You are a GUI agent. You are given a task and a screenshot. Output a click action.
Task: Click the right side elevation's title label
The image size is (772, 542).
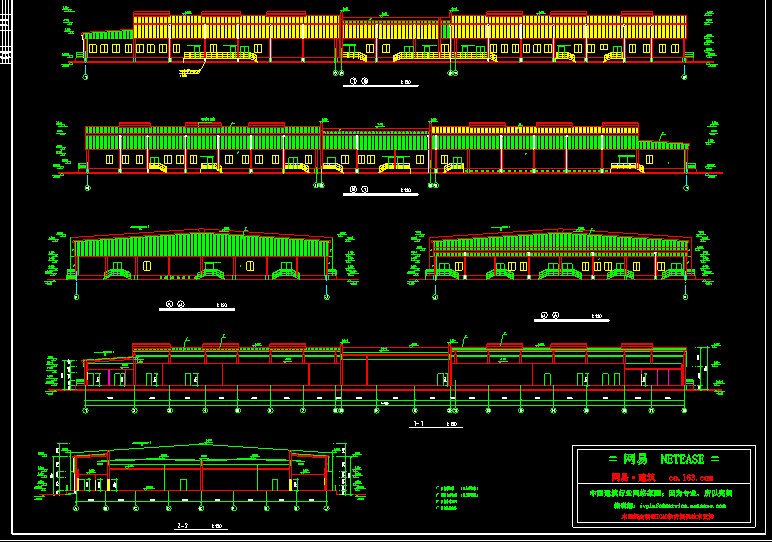570,316
